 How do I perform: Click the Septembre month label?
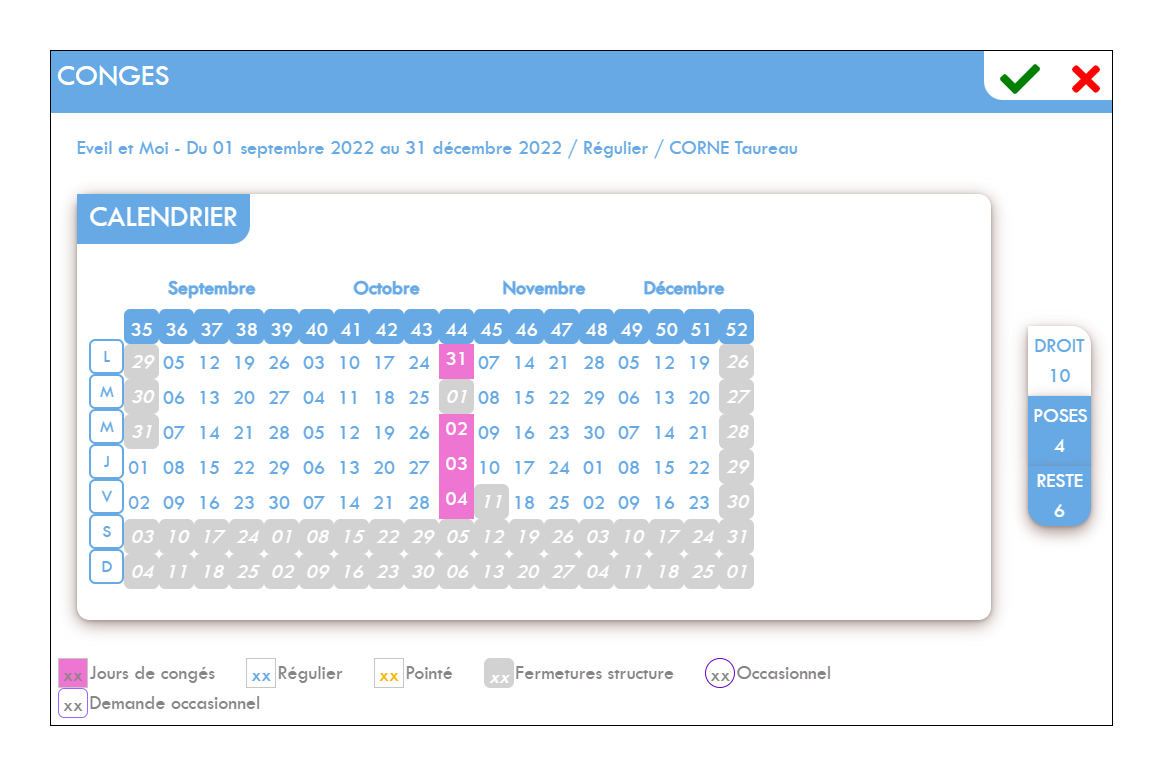tap(211, 288)
